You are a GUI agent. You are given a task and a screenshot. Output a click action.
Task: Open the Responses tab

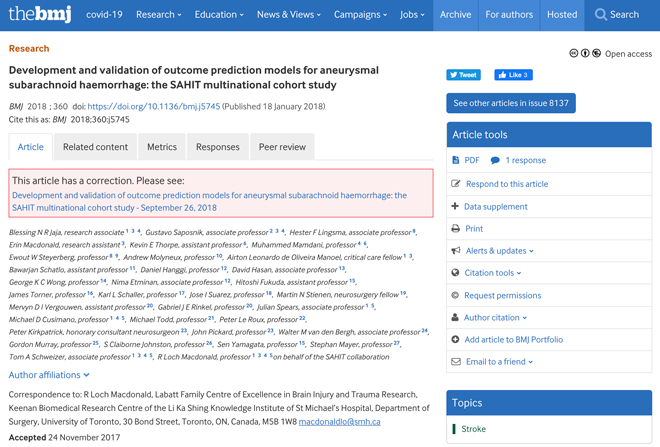pyautogui.click(x=218, y=147)
